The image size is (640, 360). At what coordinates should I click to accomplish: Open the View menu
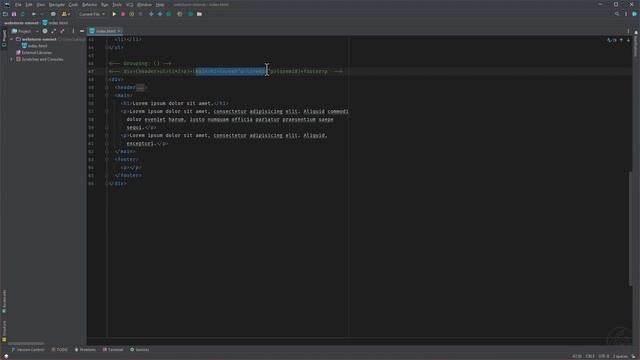(40, 4)
